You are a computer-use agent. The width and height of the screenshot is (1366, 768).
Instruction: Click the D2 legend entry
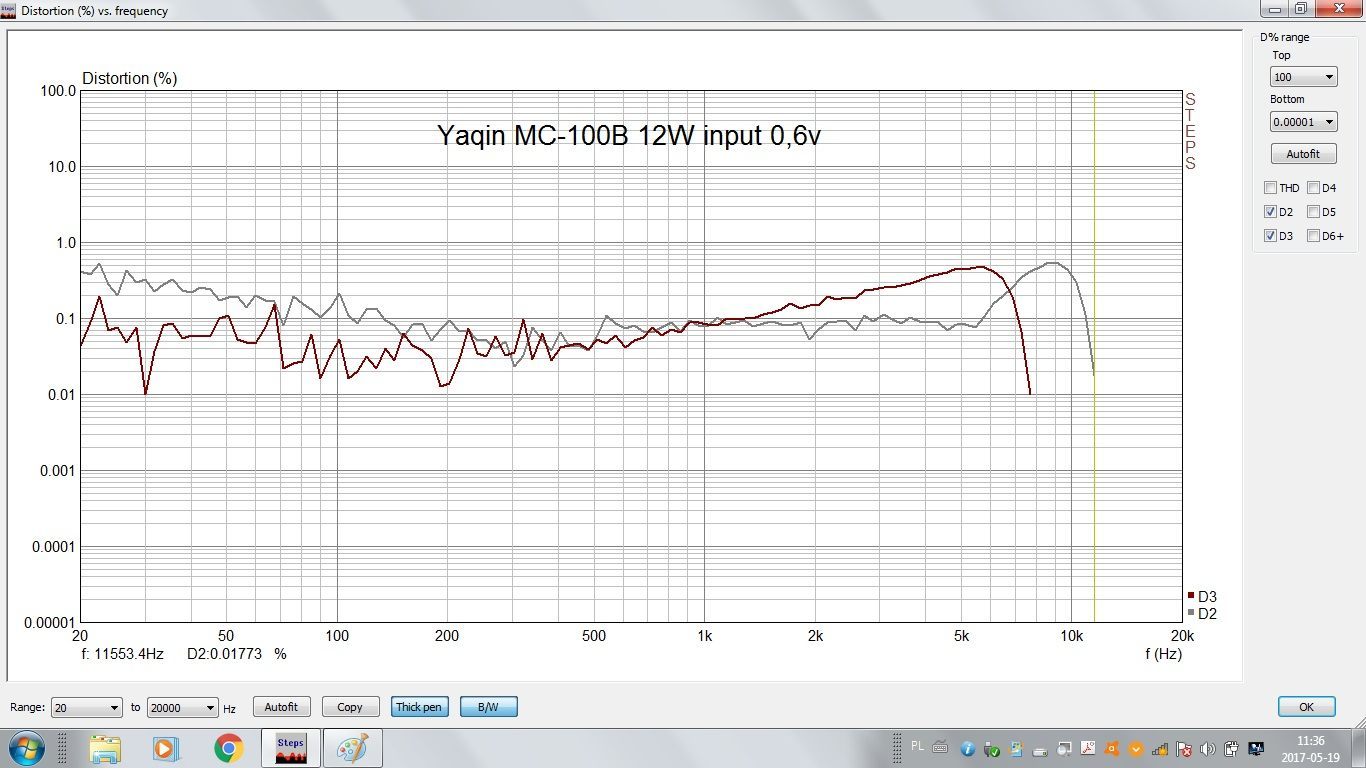(1202, 613)
